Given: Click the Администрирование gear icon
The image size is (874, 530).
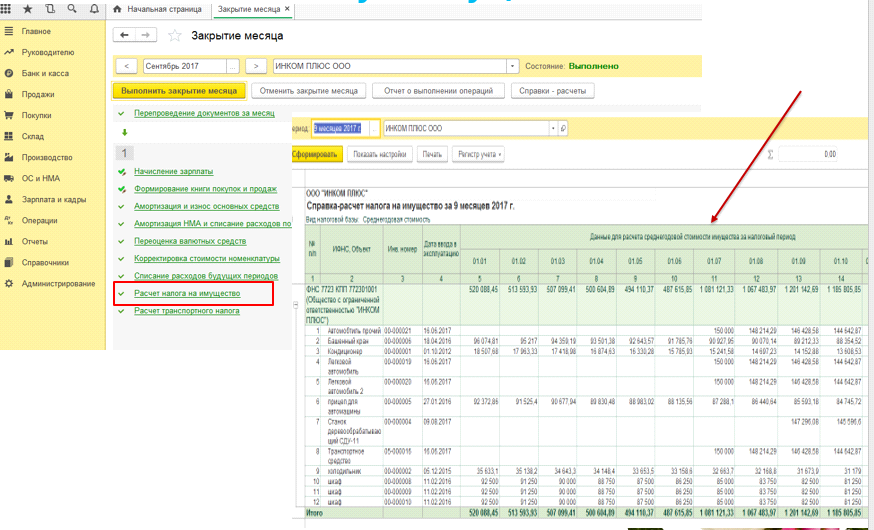Looking at the screenshot, I should (x=9, y=283).
